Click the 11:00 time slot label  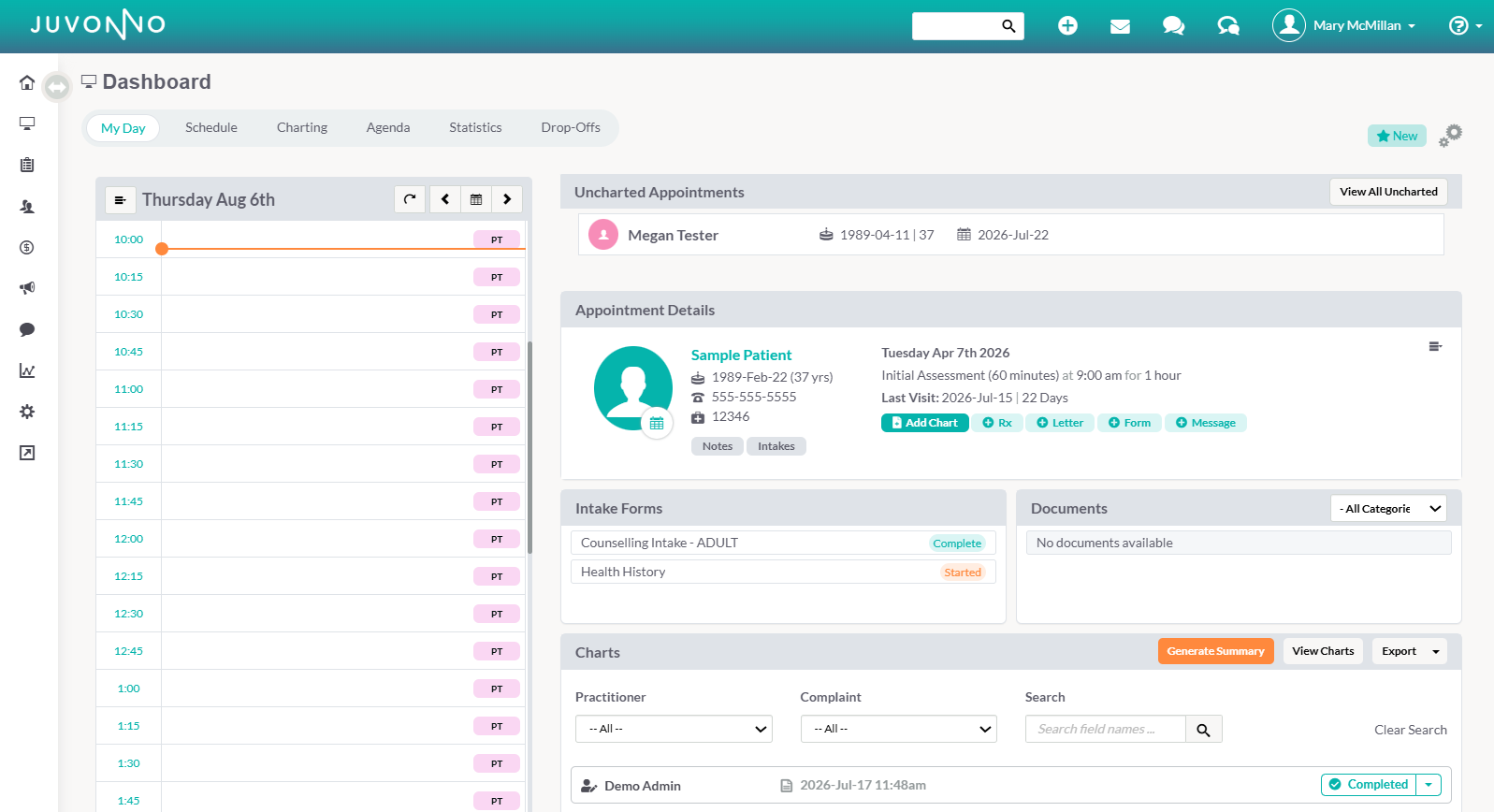point(129,389)
